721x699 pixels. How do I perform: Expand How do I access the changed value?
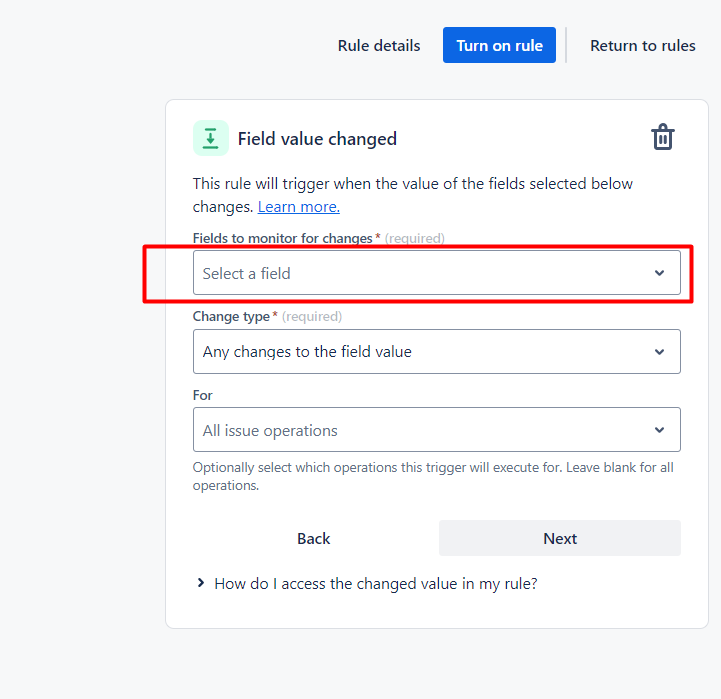pyautogui.click(x=375, y=583)
